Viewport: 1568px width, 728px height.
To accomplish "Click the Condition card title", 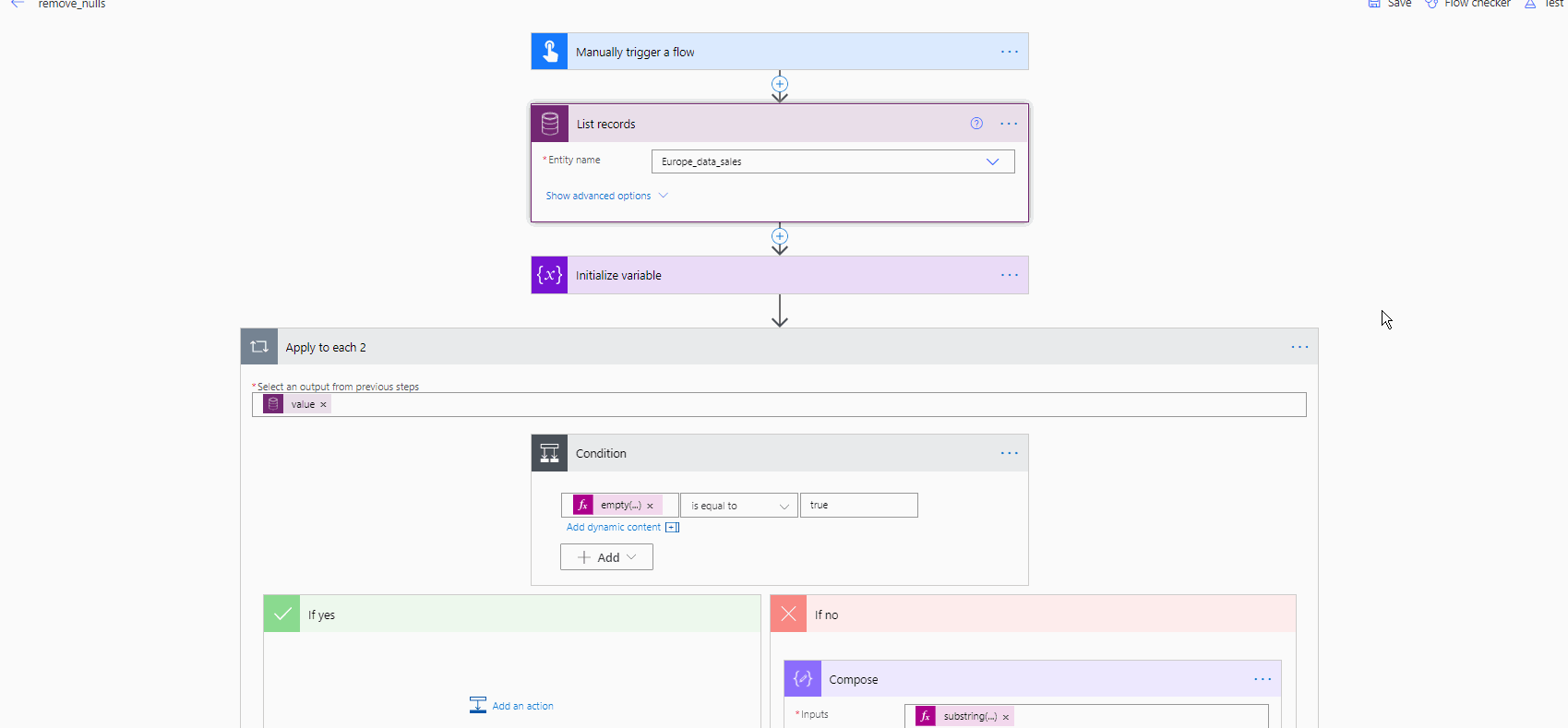I will tap(601, 453).
